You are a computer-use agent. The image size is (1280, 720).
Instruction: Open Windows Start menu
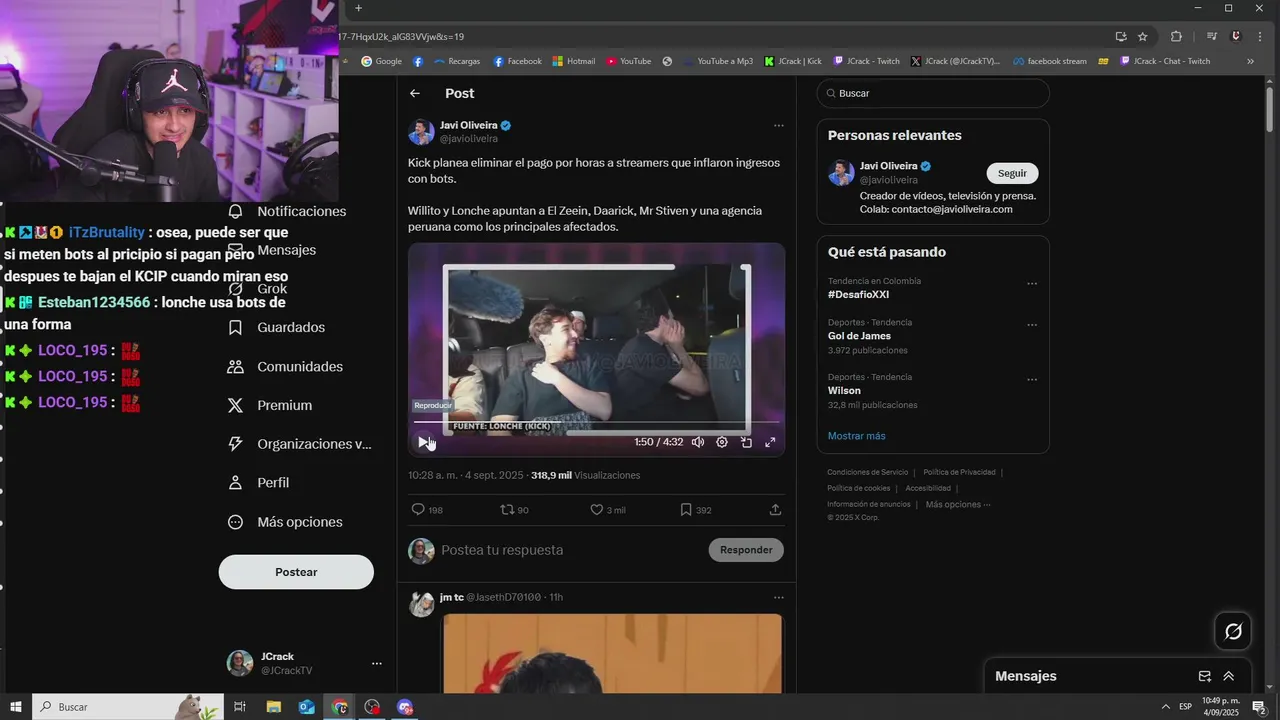[15, 707]
